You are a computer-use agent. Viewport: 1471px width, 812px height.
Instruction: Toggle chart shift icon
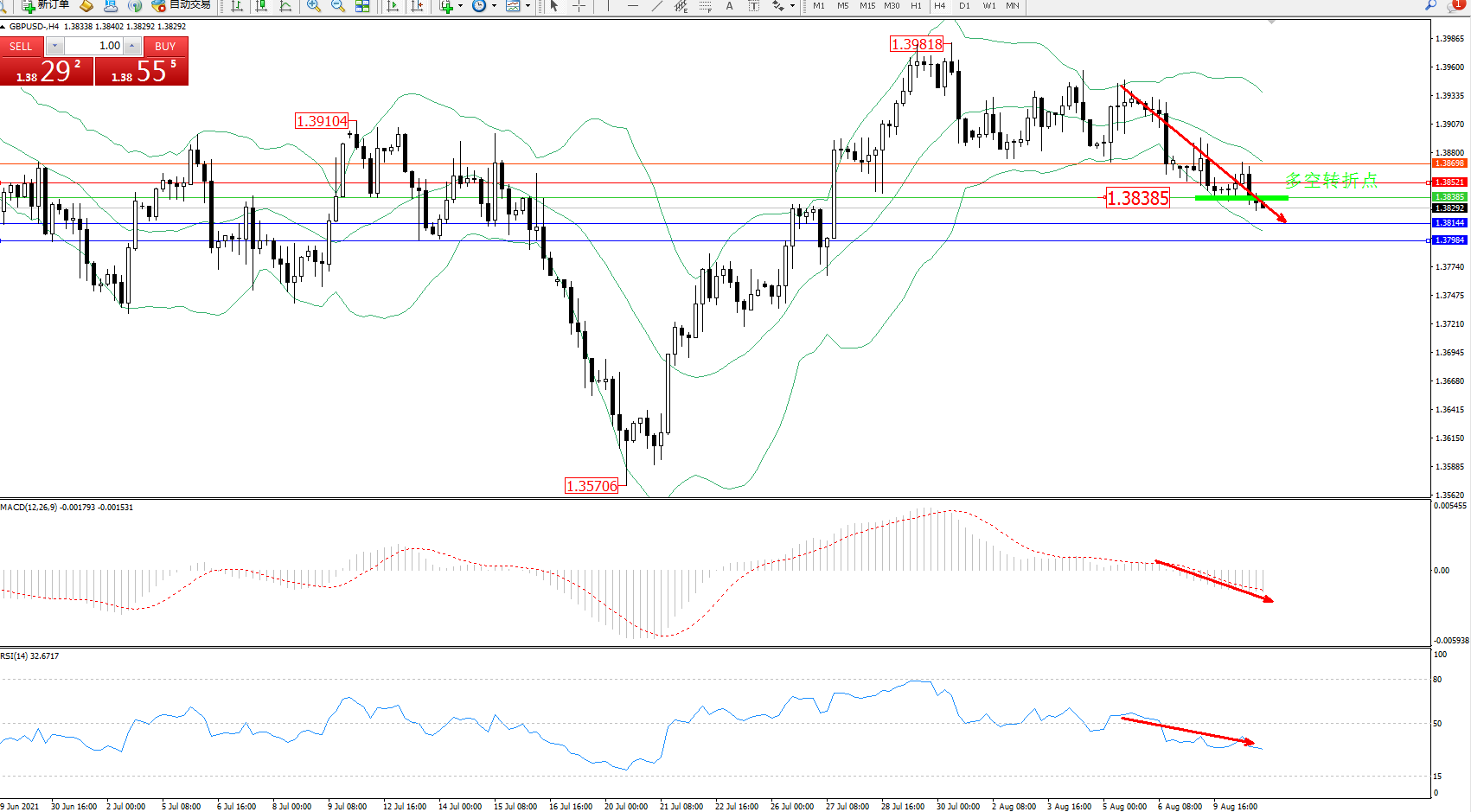coord(417,6)
